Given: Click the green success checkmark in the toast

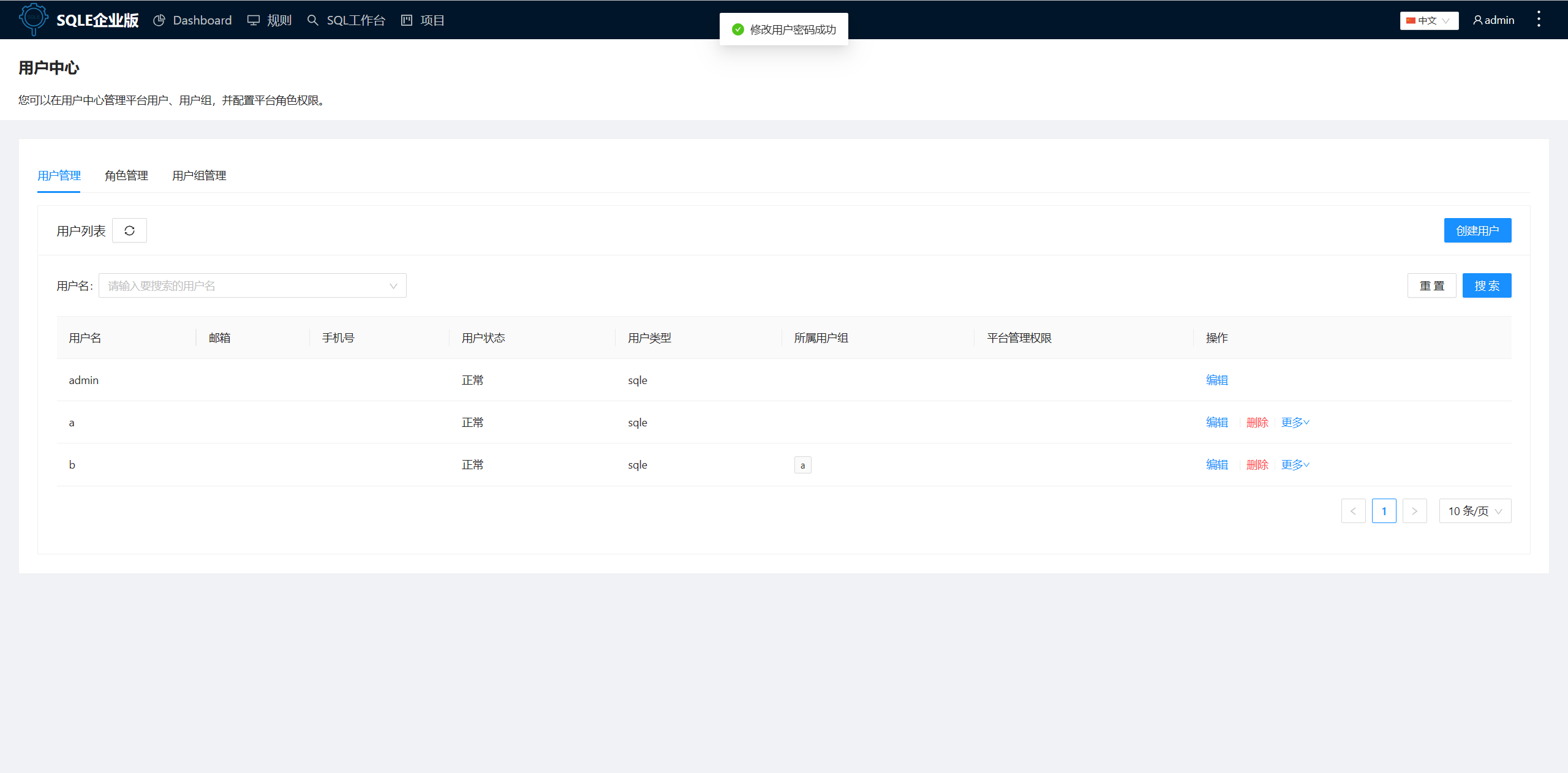Looking at the screenshot, I should pos(737,28).
